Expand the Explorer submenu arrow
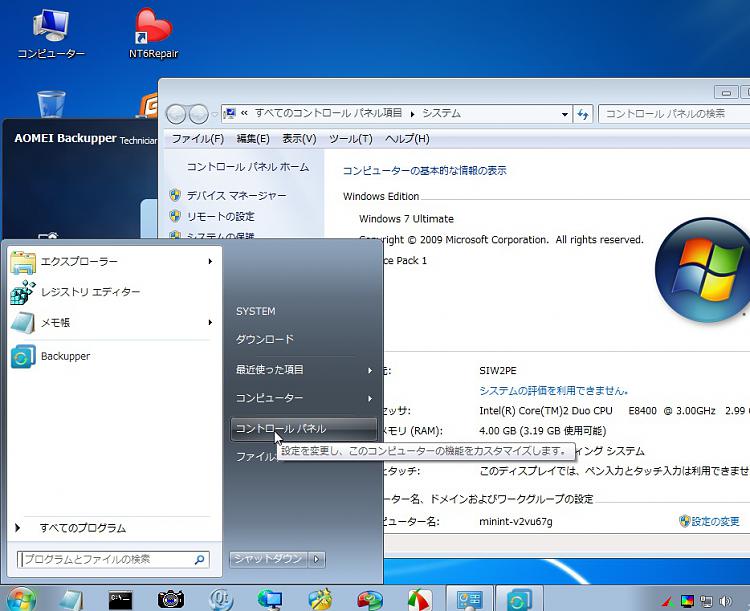The image size is (750, 611). [x=210, y=261]
